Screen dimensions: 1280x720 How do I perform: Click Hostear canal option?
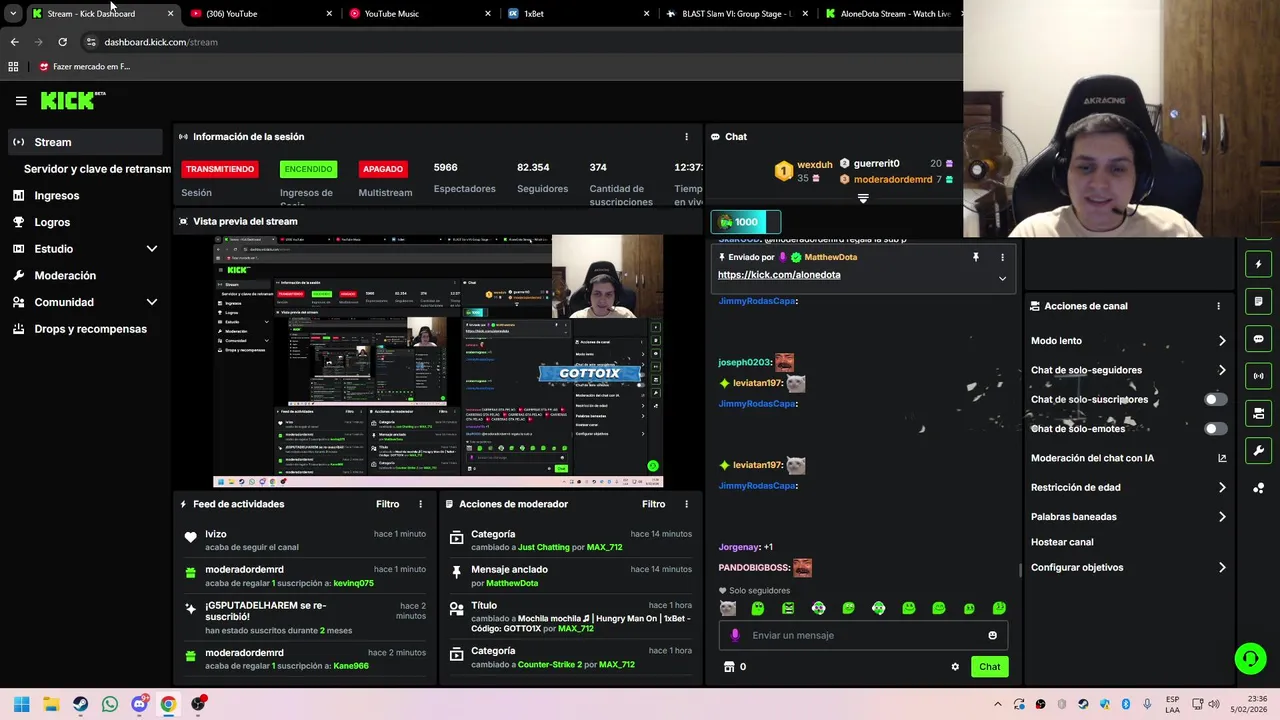click(x=1062, y=542)
